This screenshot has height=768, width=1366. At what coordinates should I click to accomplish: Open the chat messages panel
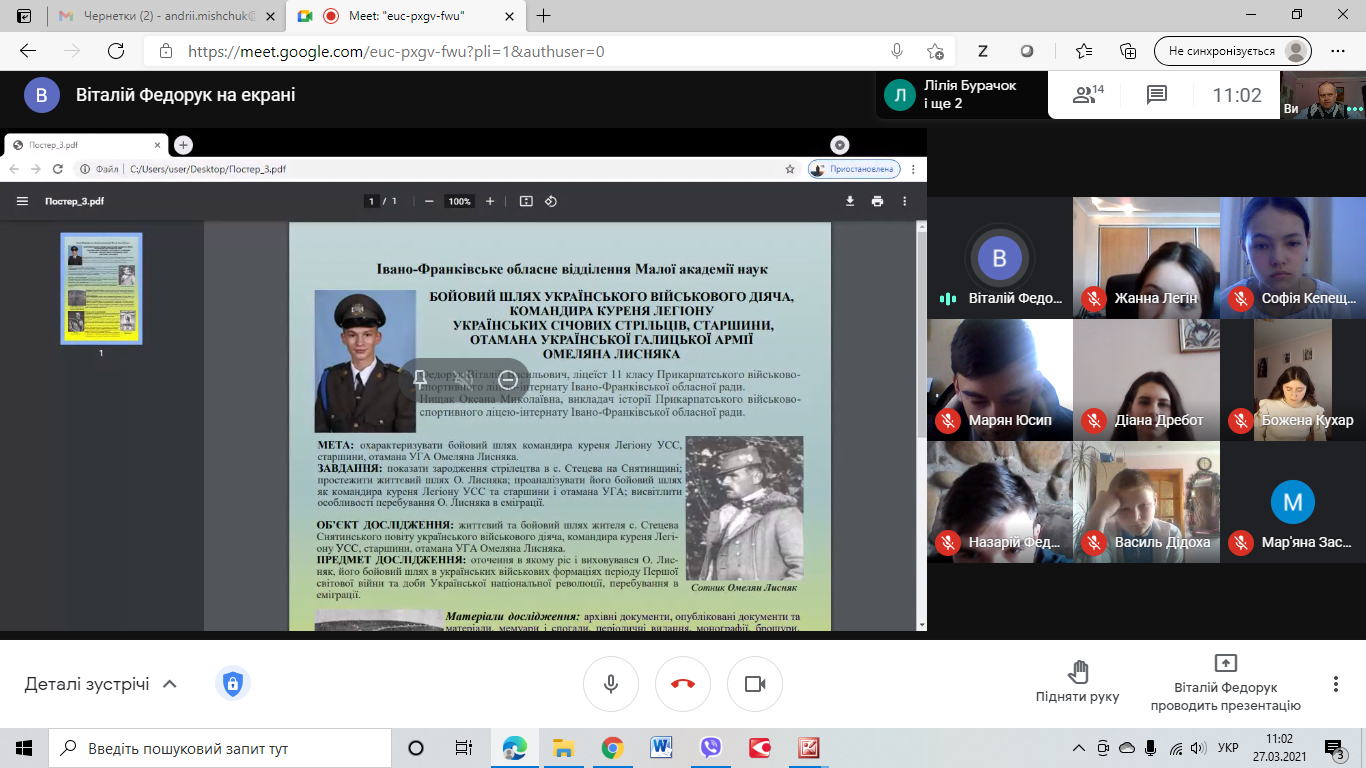point(1157,95)
